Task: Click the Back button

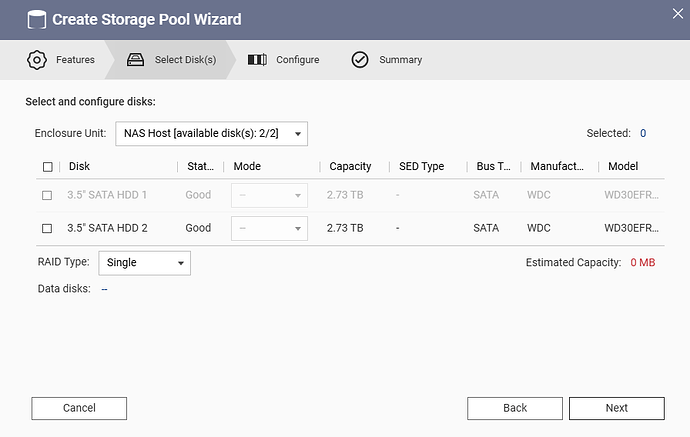Action: [x=515, y=408]
